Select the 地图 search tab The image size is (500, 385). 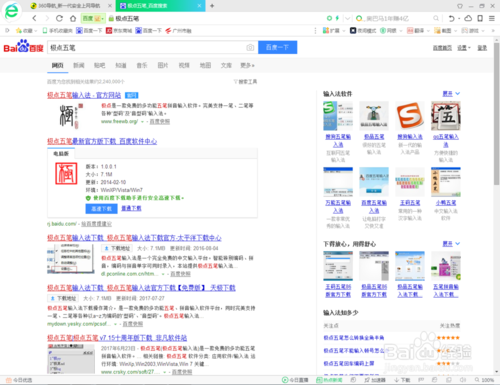click(205, 65)
